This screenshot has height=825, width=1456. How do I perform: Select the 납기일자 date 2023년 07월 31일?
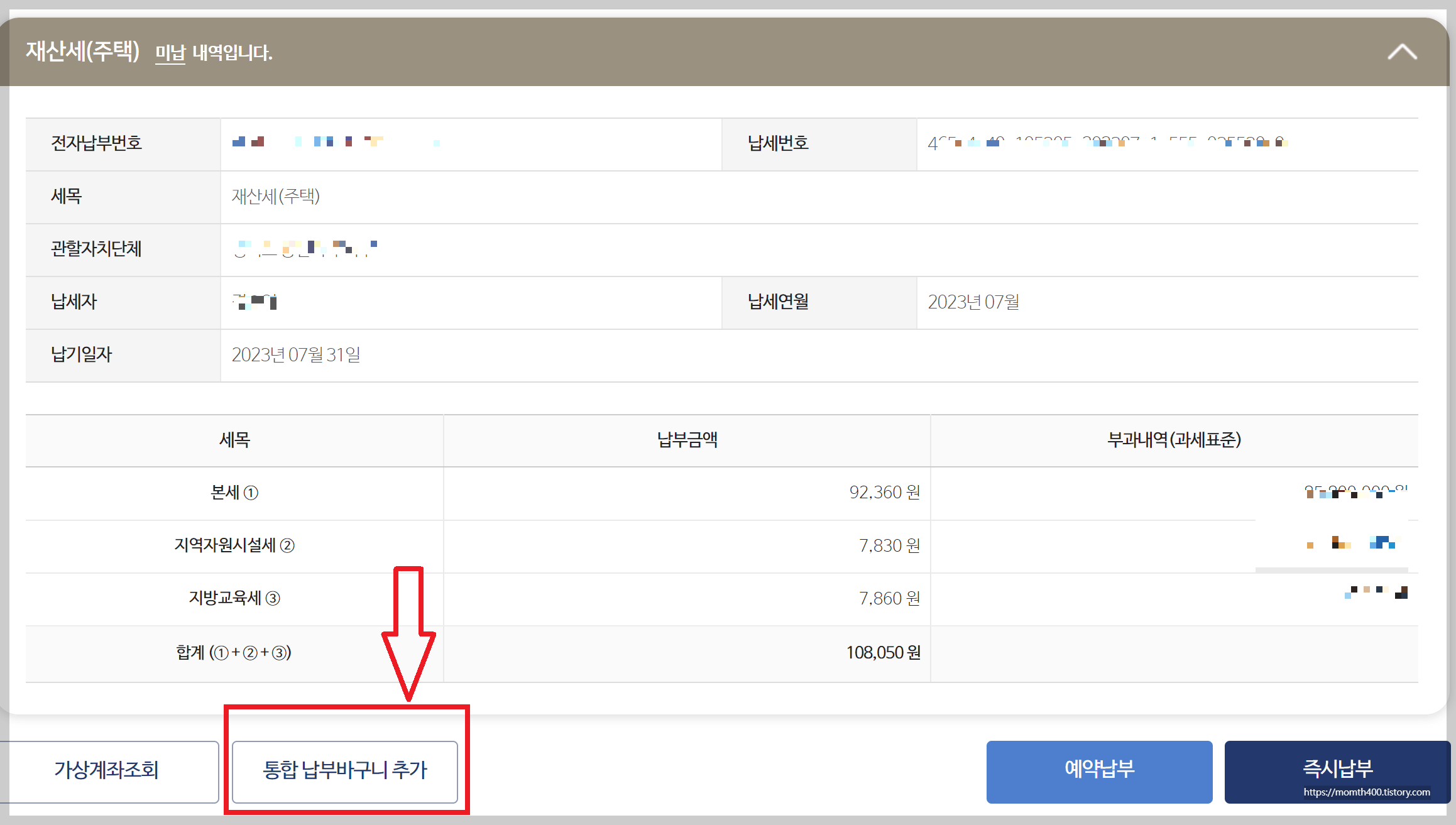[297, 355]
